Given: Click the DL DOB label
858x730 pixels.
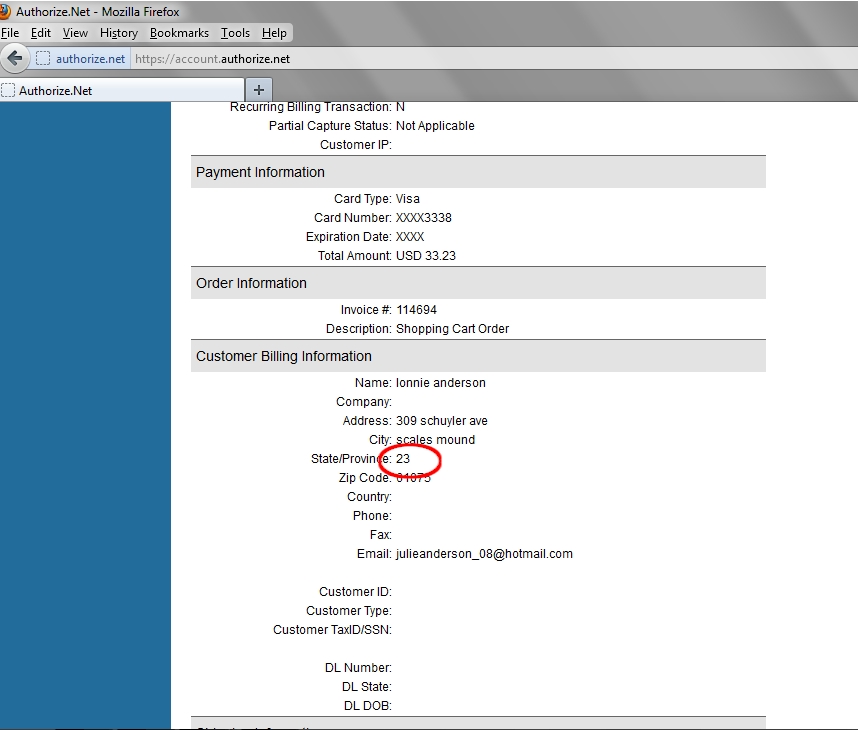Looking at the screenshot, I should 368,706.
